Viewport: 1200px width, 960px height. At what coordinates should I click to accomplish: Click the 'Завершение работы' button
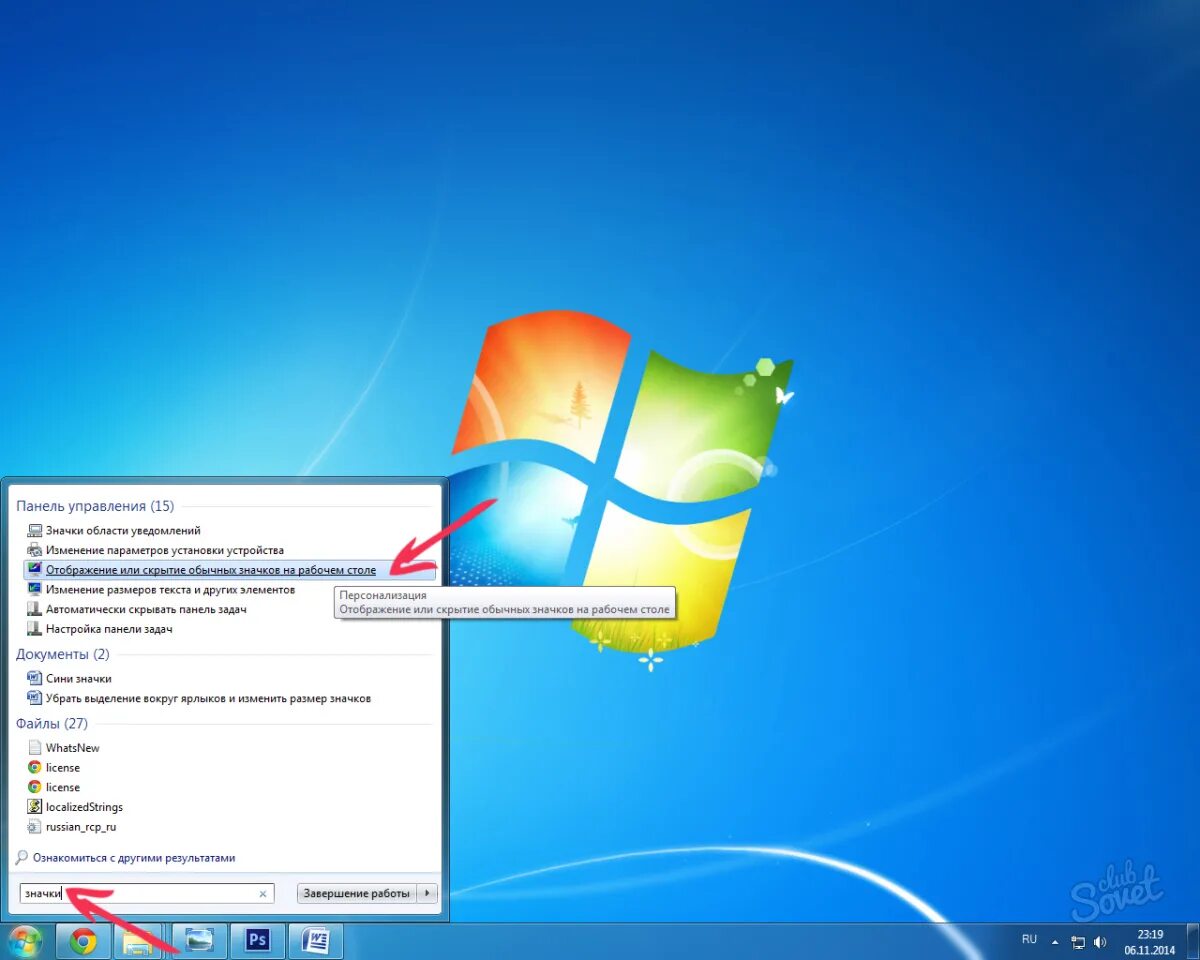(x=355, y=893)
